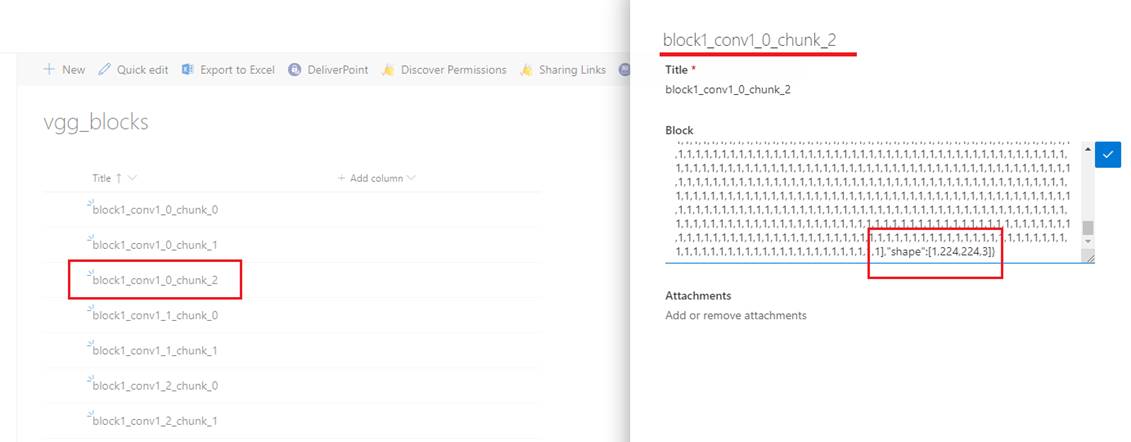1131x442 pixels.
Task: Confirm the Block field with the blue checkmark
Action: point(1108,154)
